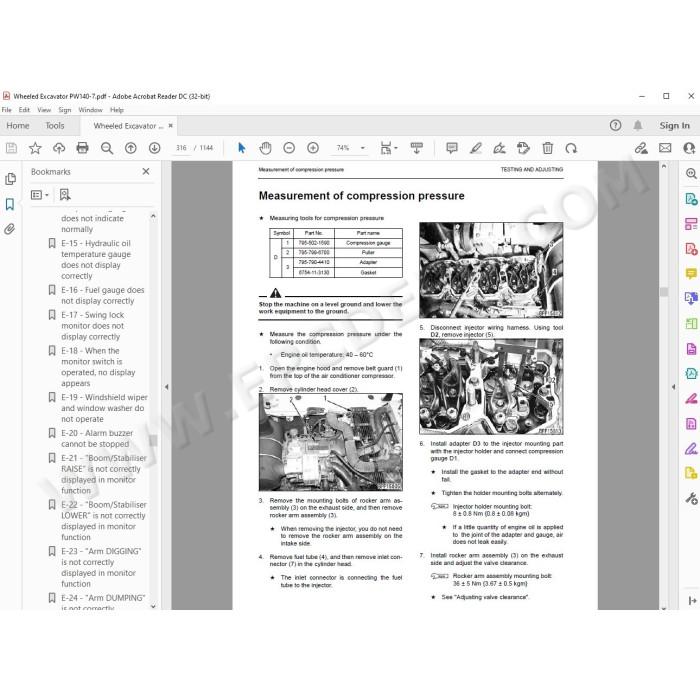Open the Sign menu
Viewport: 700px width, 700px height.
point(64,110)
